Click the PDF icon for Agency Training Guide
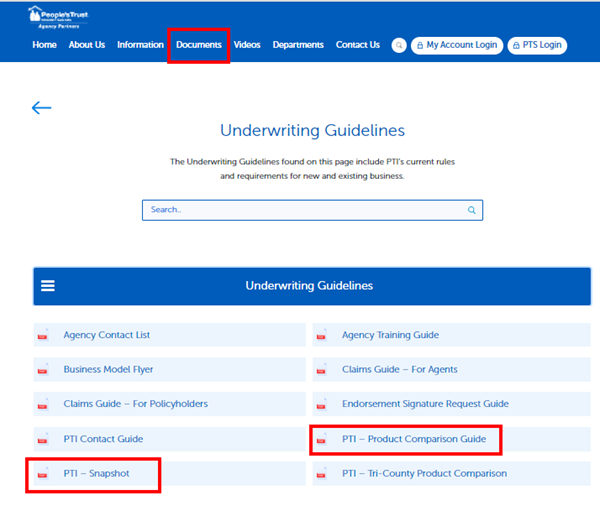 (x=321, y=335)
